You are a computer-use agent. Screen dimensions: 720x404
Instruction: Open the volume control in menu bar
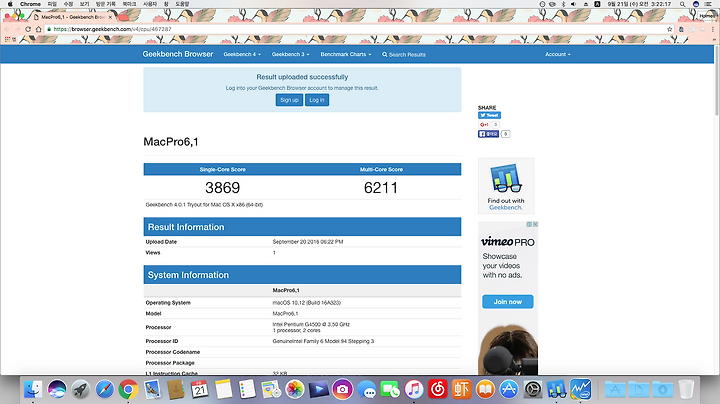click(574, 4)
